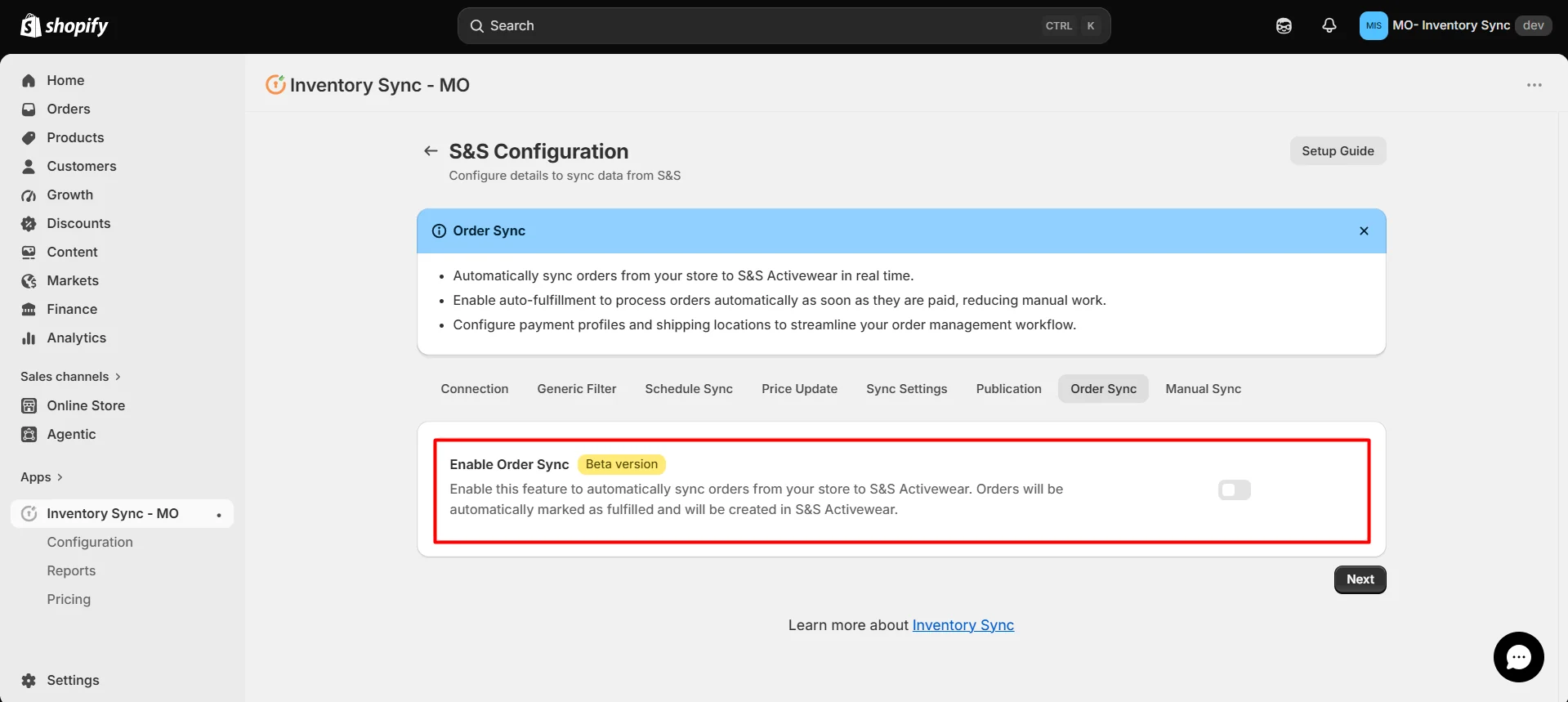The width and height of the screenshot is (1568, 702).
Task: Open the notifications bell
Action: coord(1329,26)
